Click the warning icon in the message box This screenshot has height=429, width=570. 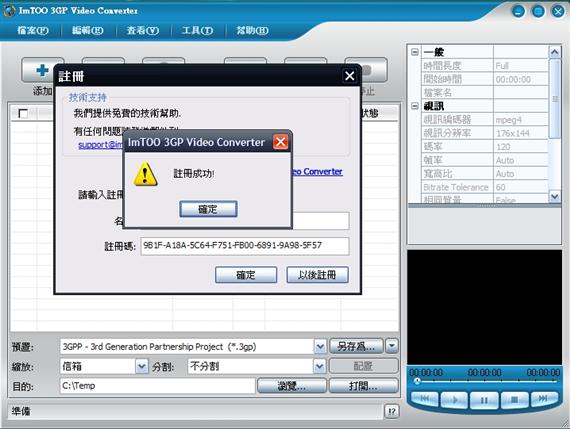(145, 174)
